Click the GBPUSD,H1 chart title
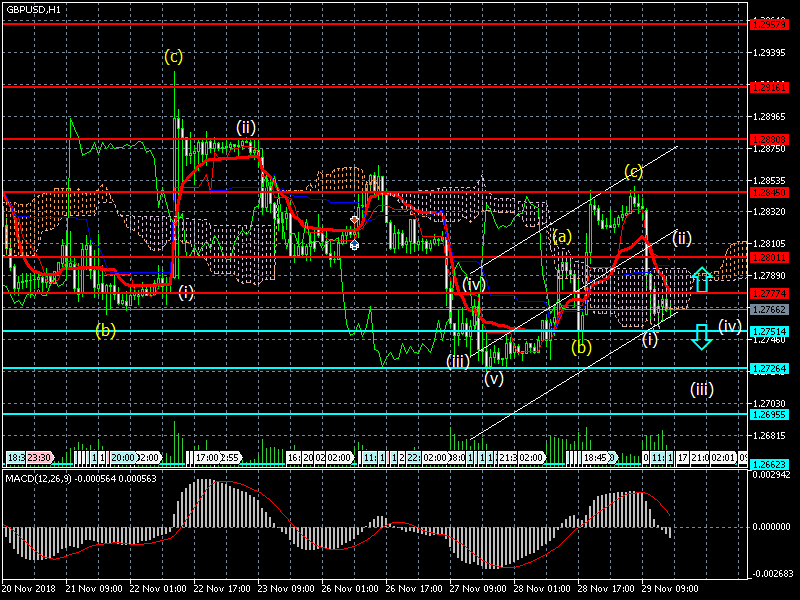 (x=32, y=9)
